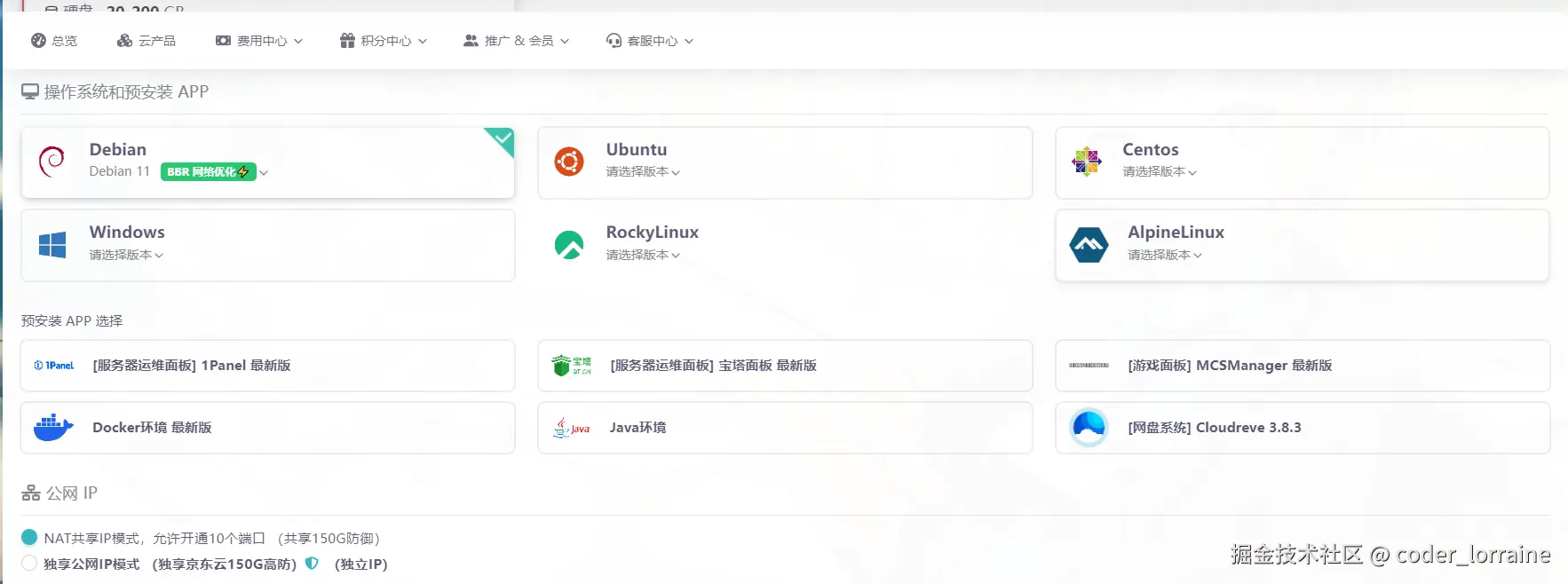The height and width of the screenshot is (584, 1568).
Task: Click the Java coffee cup icon
Action: [571, 428]
